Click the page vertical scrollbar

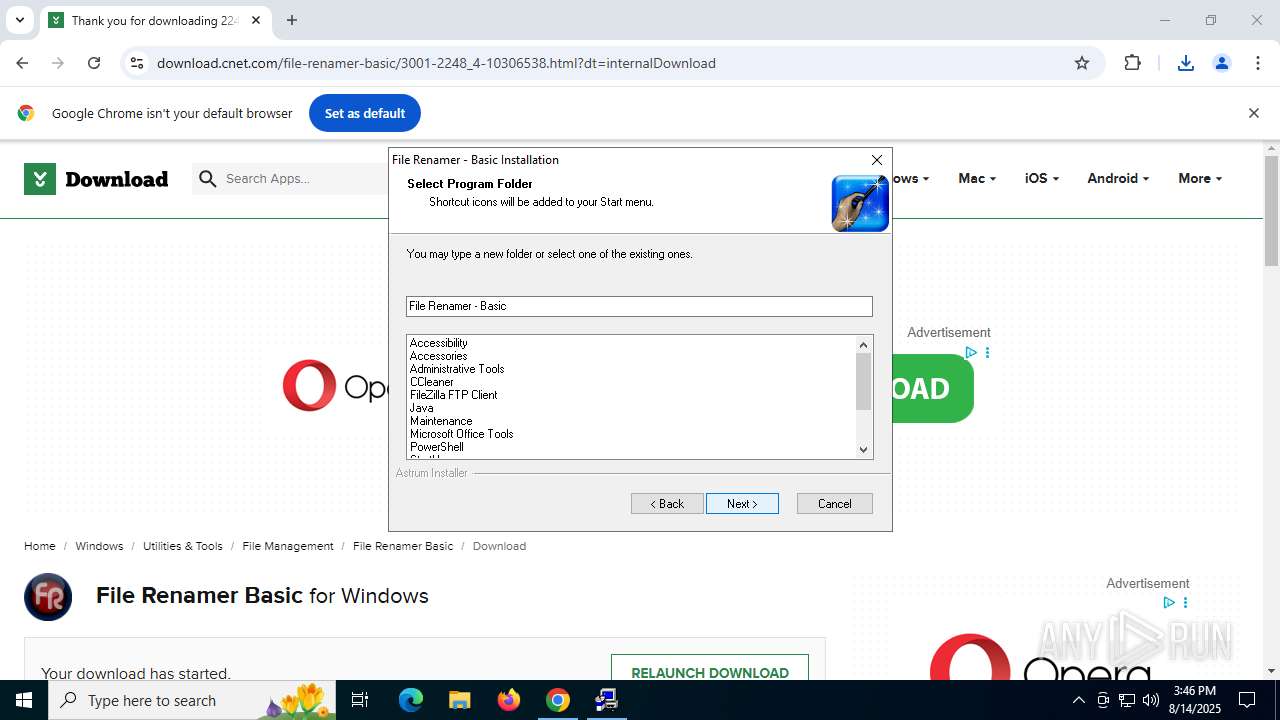coord(1271,210)
